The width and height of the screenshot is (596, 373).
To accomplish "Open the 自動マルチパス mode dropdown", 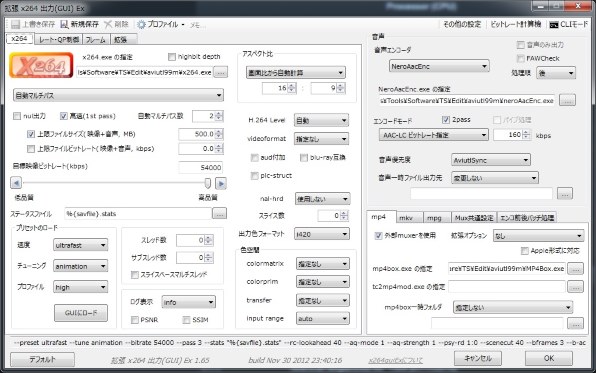I will [x=118, y=95].
